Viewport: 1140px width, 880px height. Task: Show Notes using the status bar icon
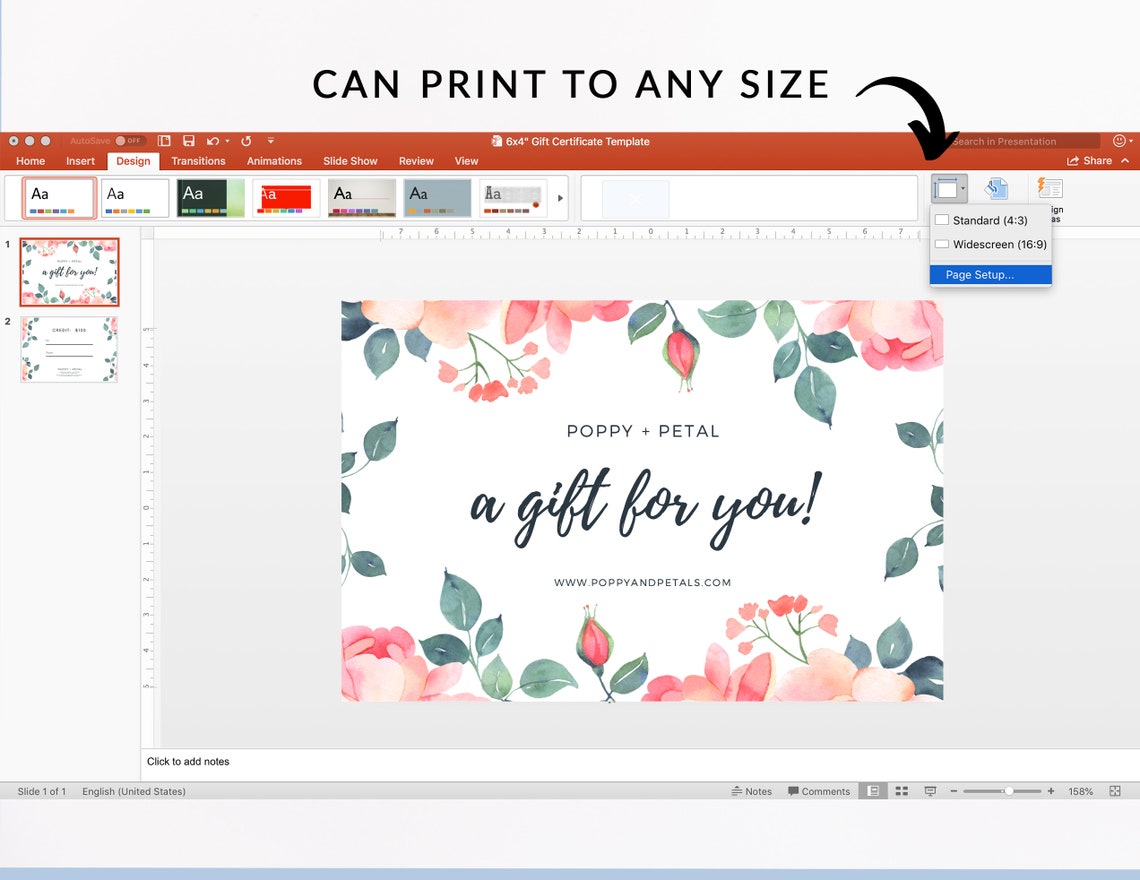pyautogui.click(x=752, y=791)
